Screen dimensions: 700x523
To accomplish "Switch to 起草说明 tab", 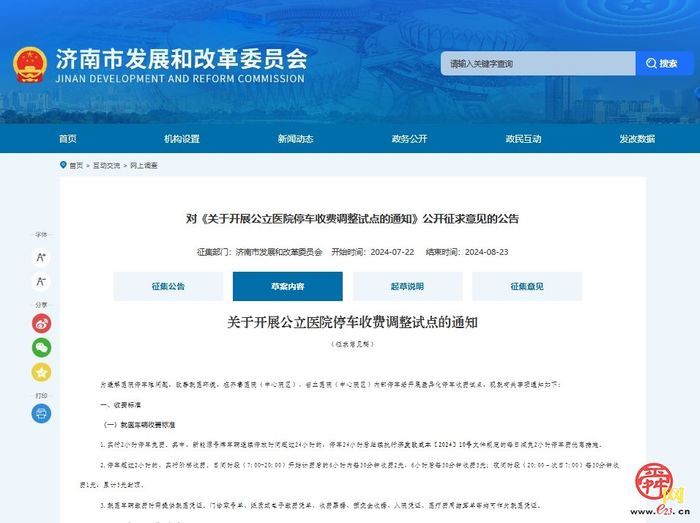I will coord(408,286).
